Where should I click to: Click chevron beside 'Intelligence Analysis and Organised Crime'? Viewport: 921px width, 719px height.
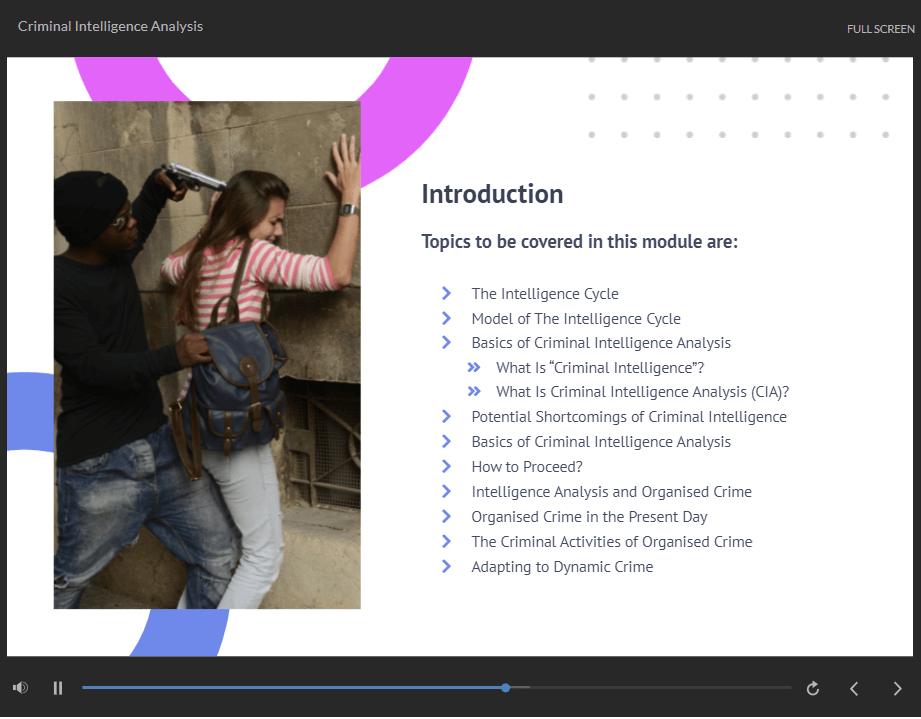tap(446, 491)
